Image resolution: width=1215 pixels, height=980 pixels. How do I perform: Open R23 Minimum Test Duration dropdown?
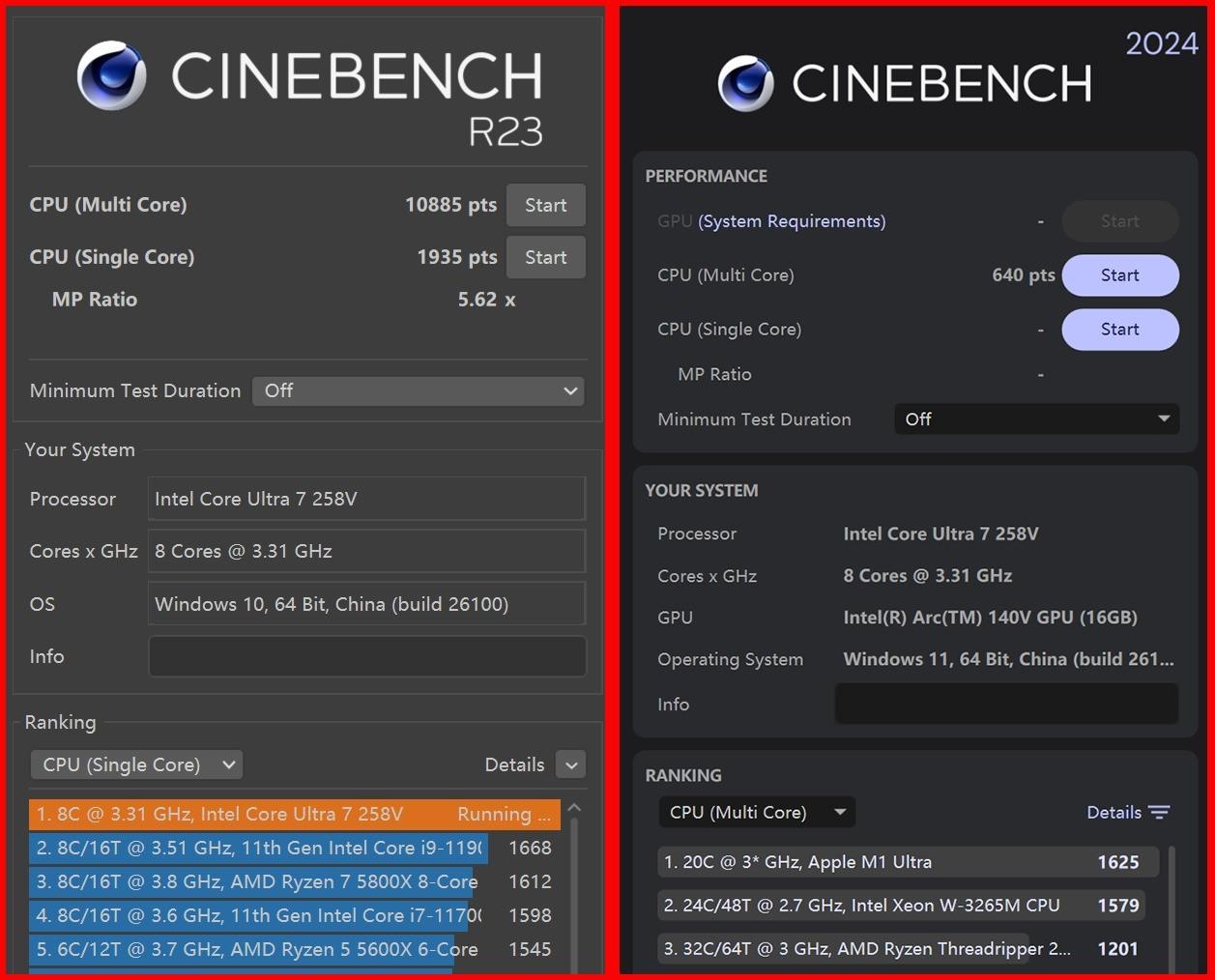pos(419,390)
